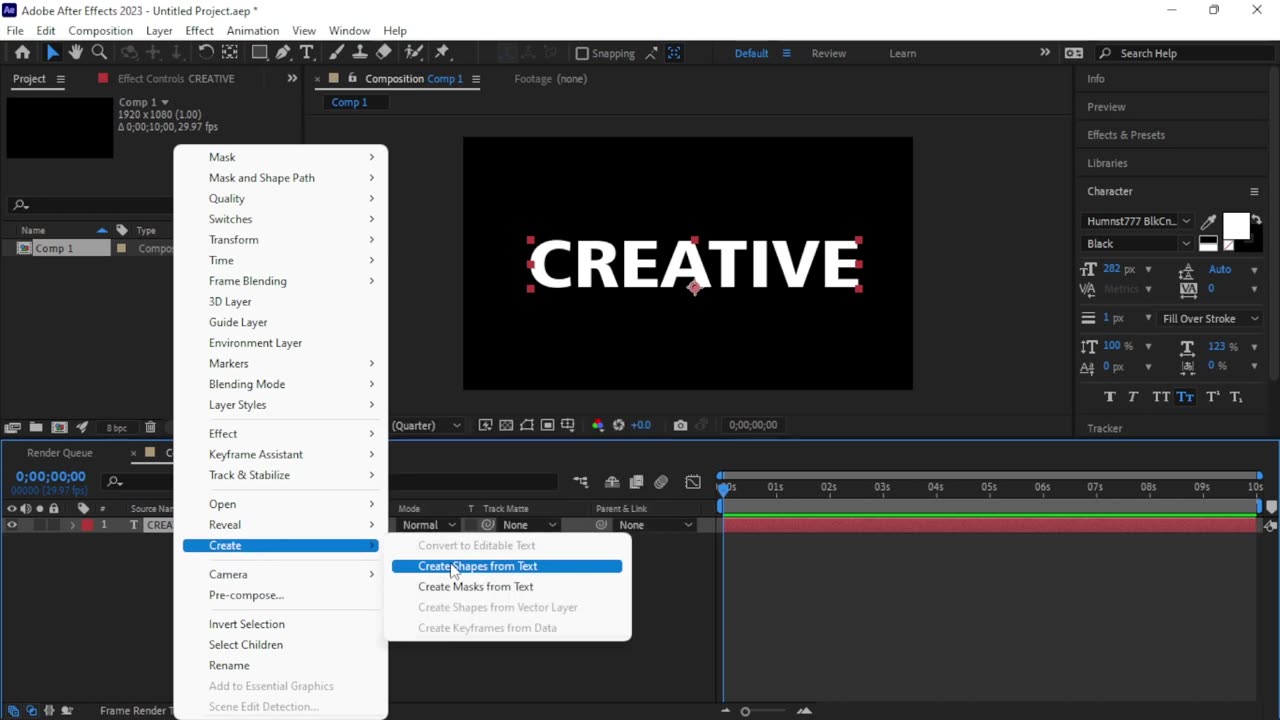Open the font family dropdown Humnst777 BlkCn

tap(1138, 221)
